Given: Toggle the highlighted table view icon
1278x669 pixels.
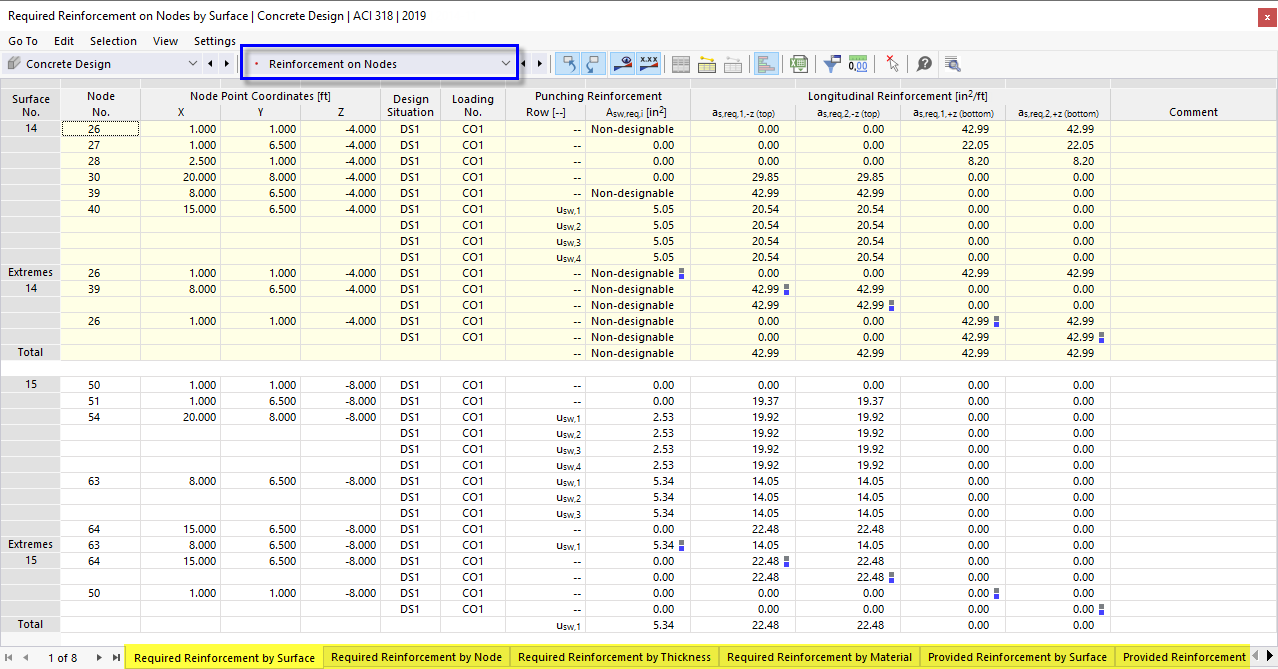Looking at the screenshot, I should click(x=766, y=63).
